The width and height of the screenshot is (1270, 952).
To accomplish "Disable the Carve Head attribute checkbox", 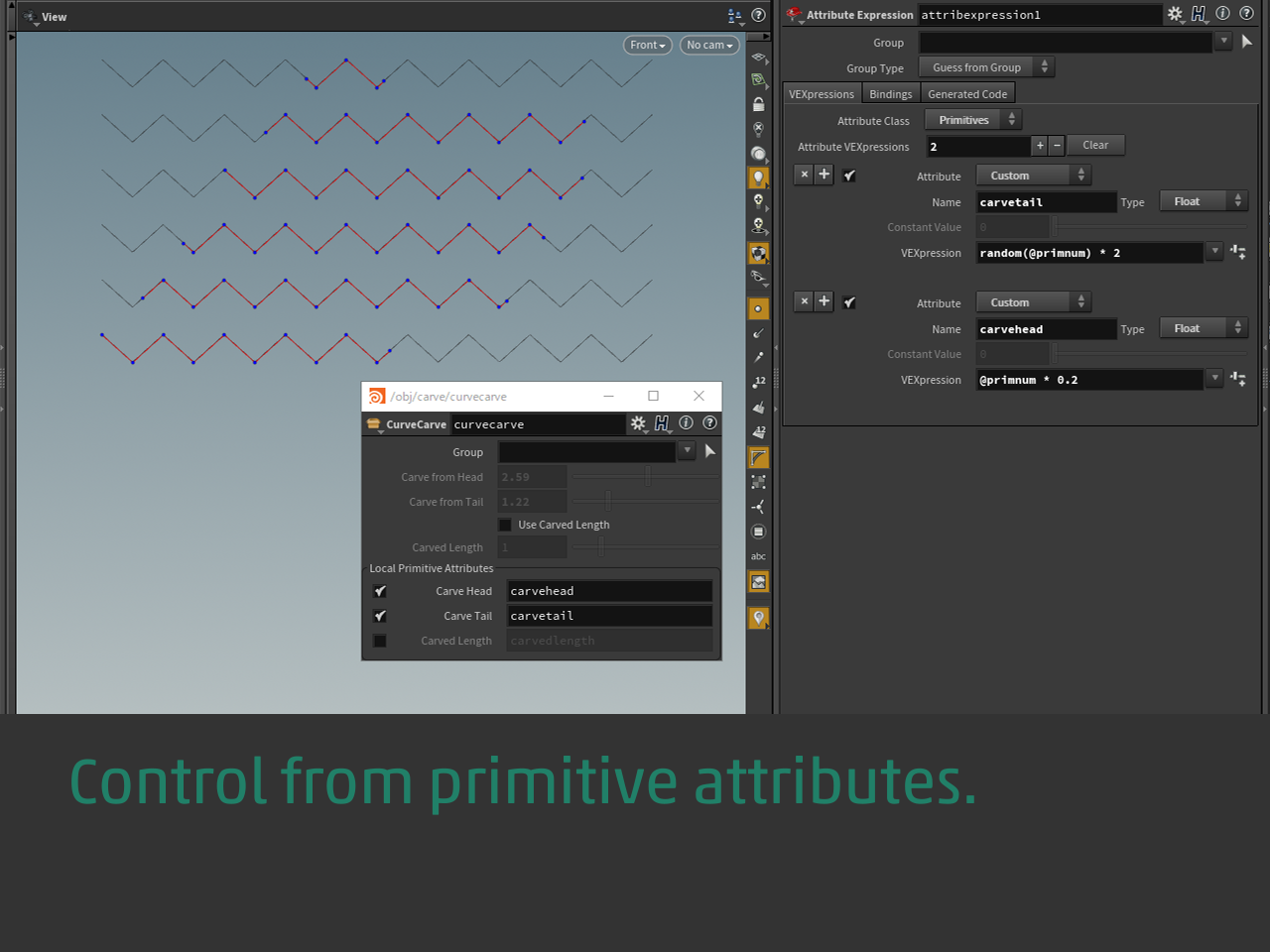I will pyautogui.click(x=380, y=591).
